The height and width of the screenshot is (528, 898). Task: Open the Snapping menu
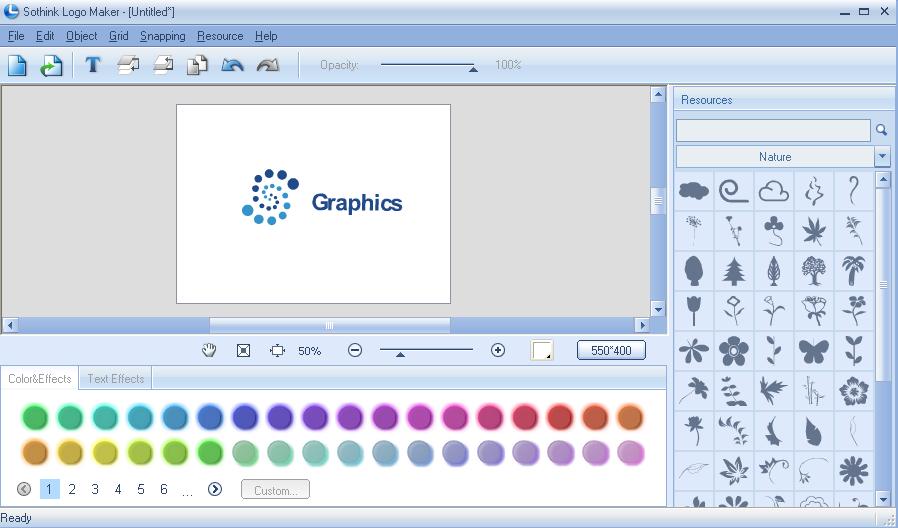[x=163, y=36]
